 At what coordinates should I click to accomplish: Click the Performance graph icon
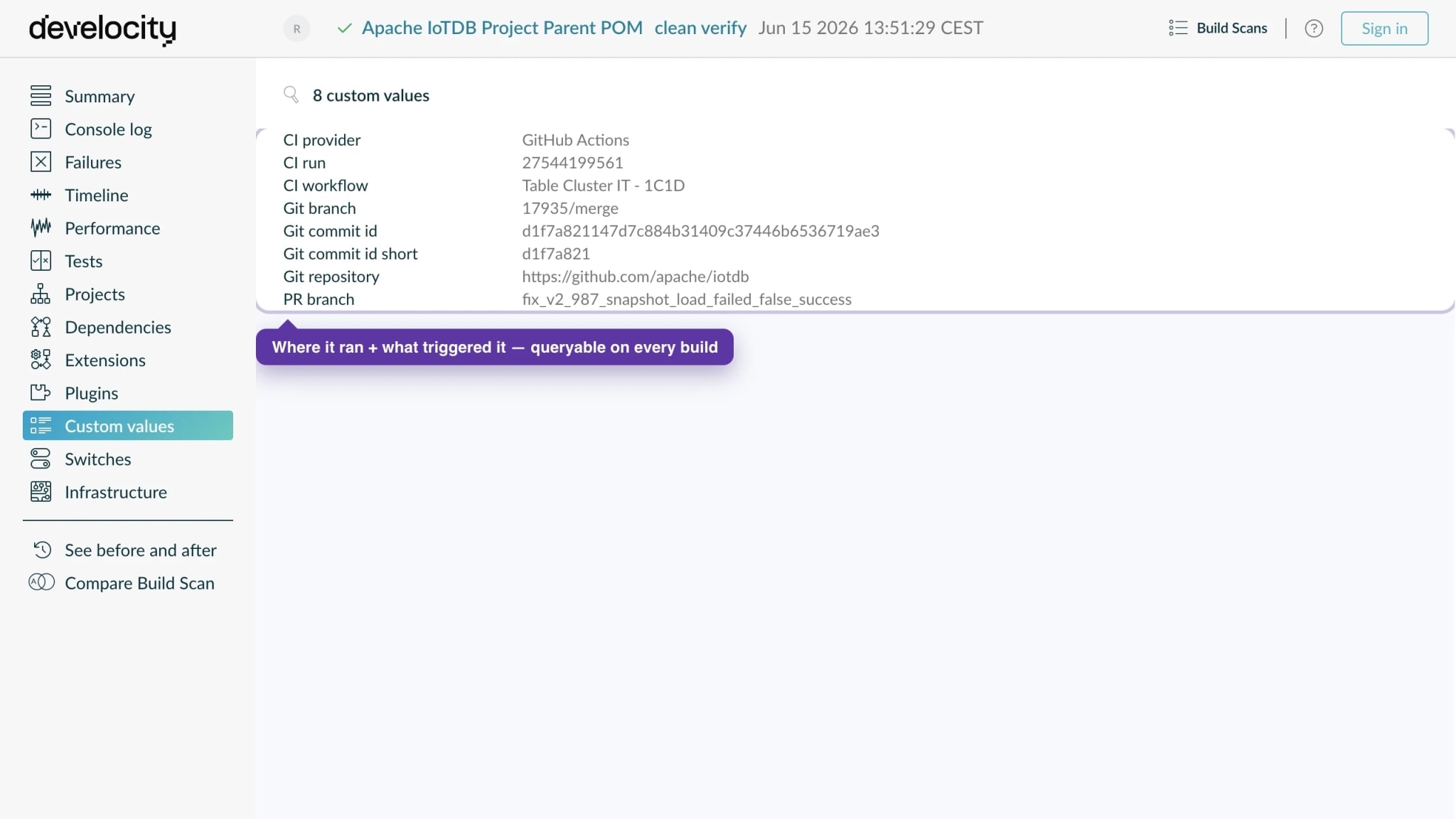41,227
